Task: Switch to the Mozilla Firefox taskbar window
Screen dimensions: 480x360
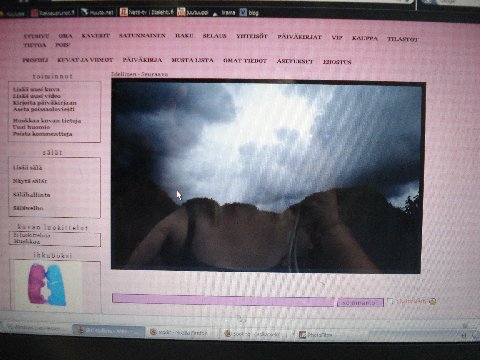Action: click(179, 332)
